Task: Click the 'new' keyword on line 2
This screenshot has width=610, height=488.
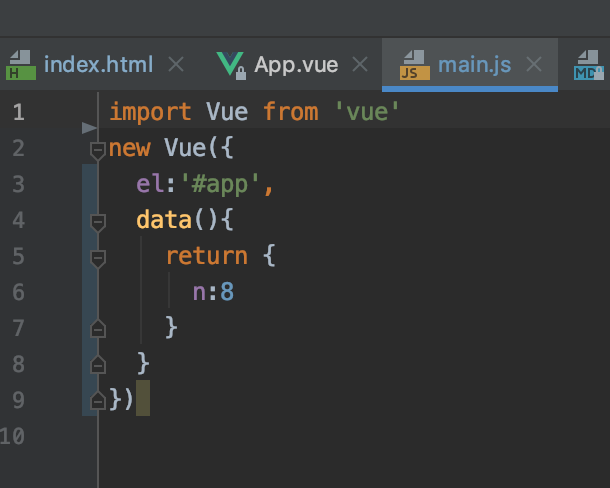Action: [x=130, y=148]
